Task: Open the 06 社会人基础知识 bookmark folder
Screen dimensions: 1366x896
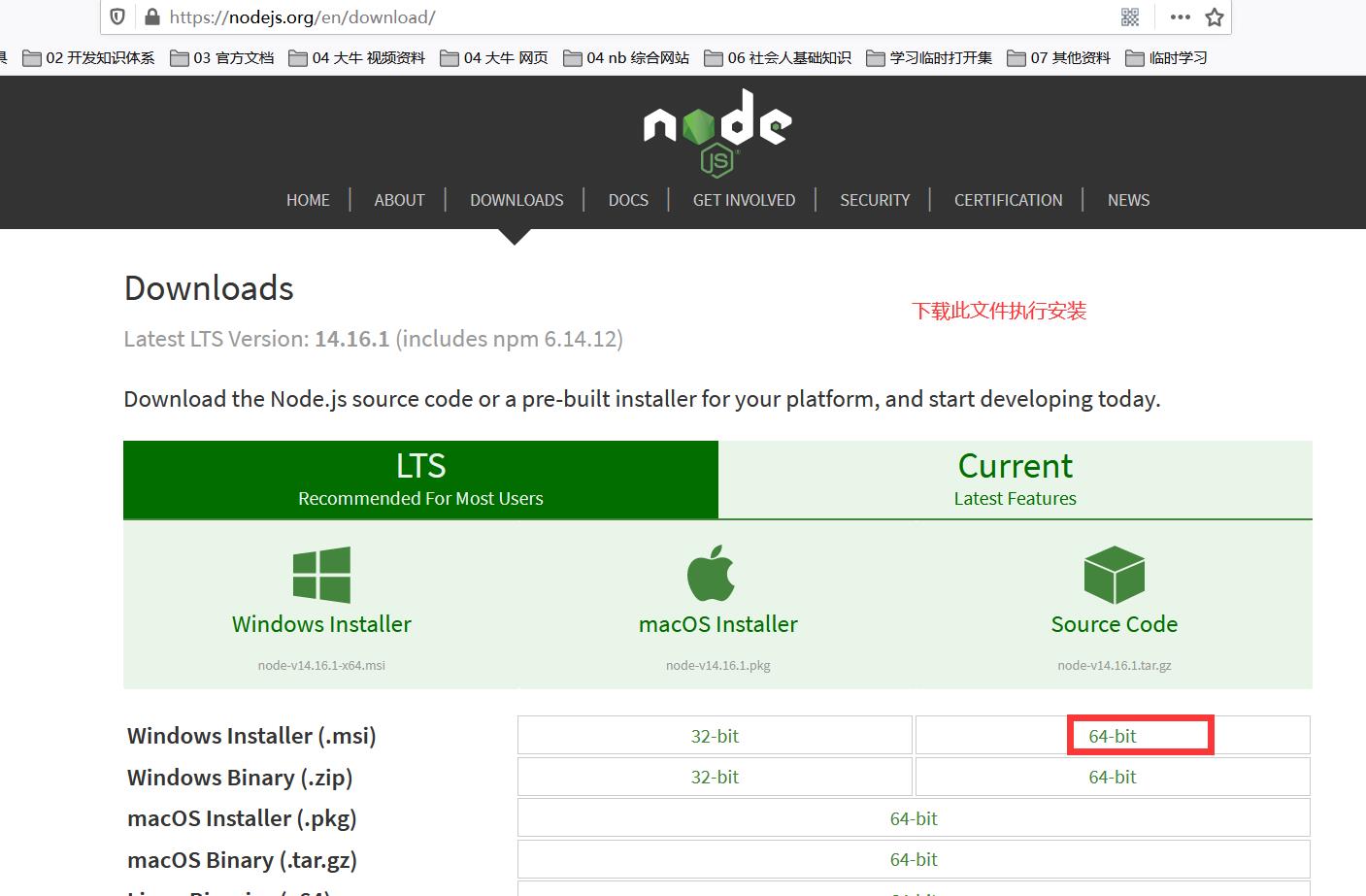Action: (778, 58)
